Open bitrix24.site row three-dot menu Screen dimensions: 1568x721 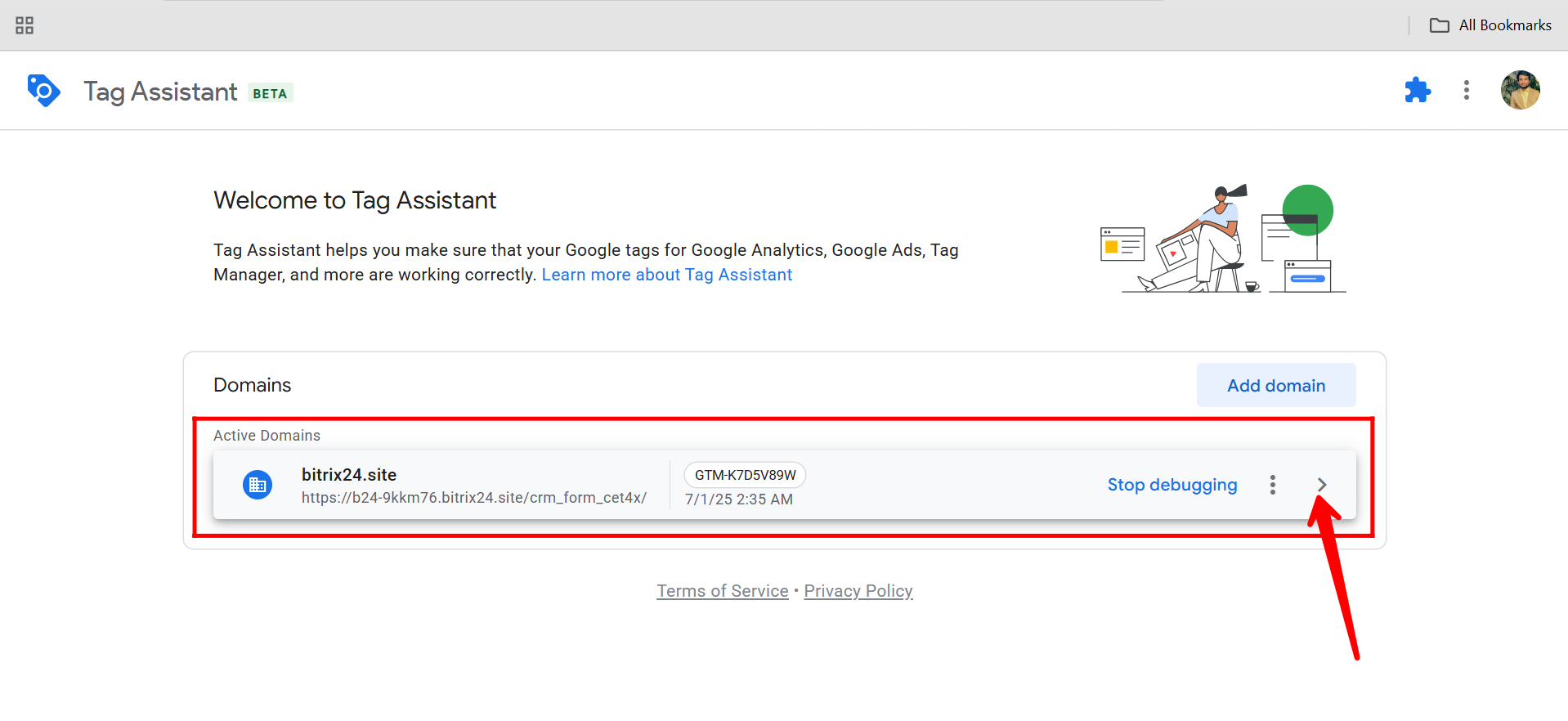(x=1273, y=485)
